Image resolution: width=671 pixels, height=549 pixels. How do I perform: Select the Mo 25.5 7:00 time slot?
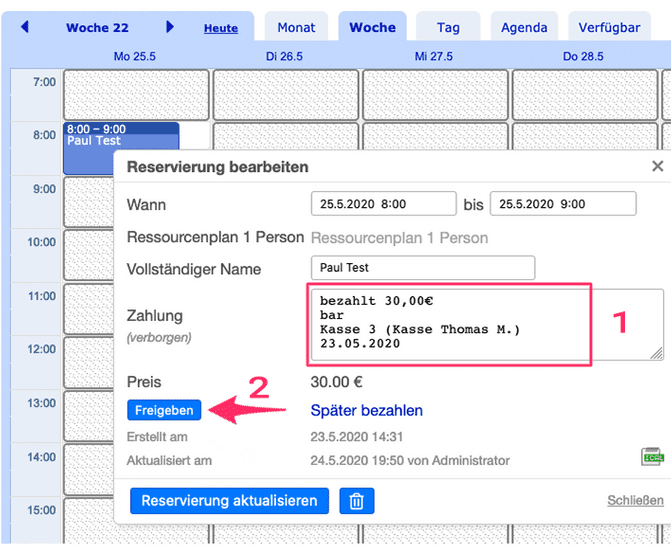tap(137, 95)
